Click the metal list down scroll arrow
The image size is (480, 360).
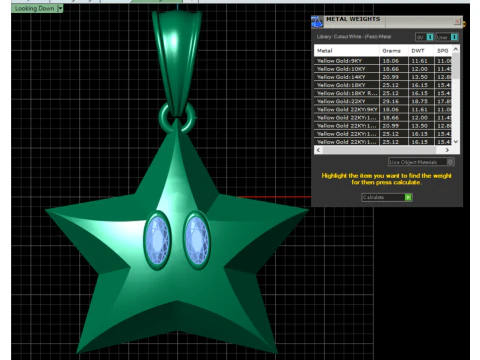tap(456, 142)
